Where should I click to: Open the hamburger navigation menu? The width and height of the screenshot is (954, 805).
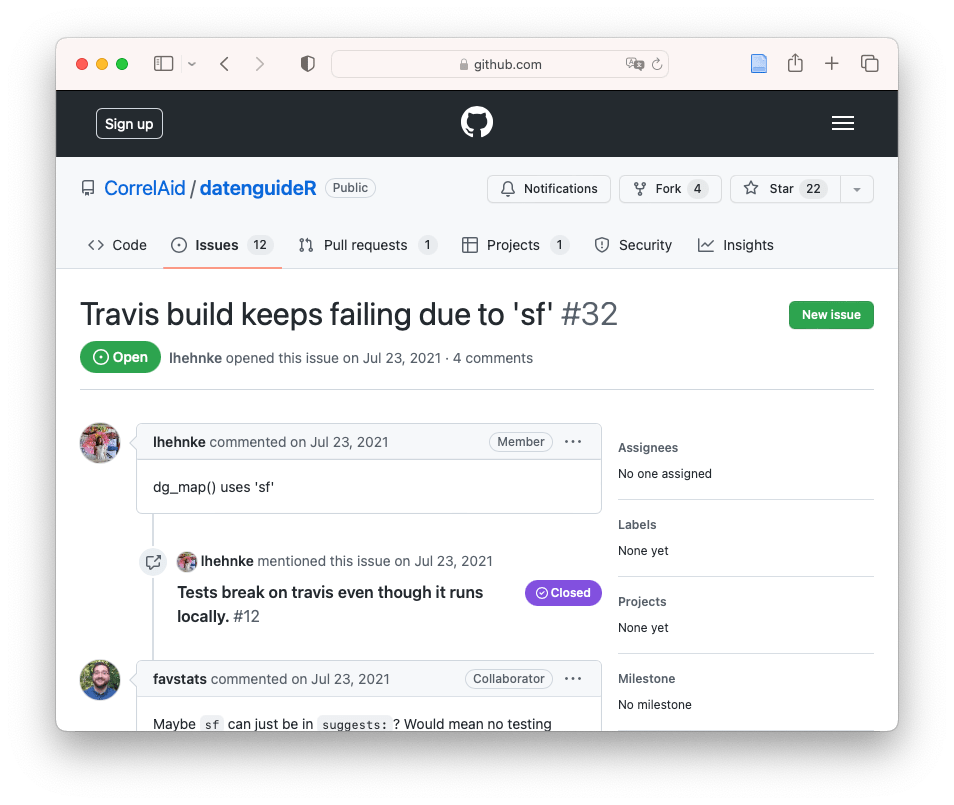tap(842, 123)
